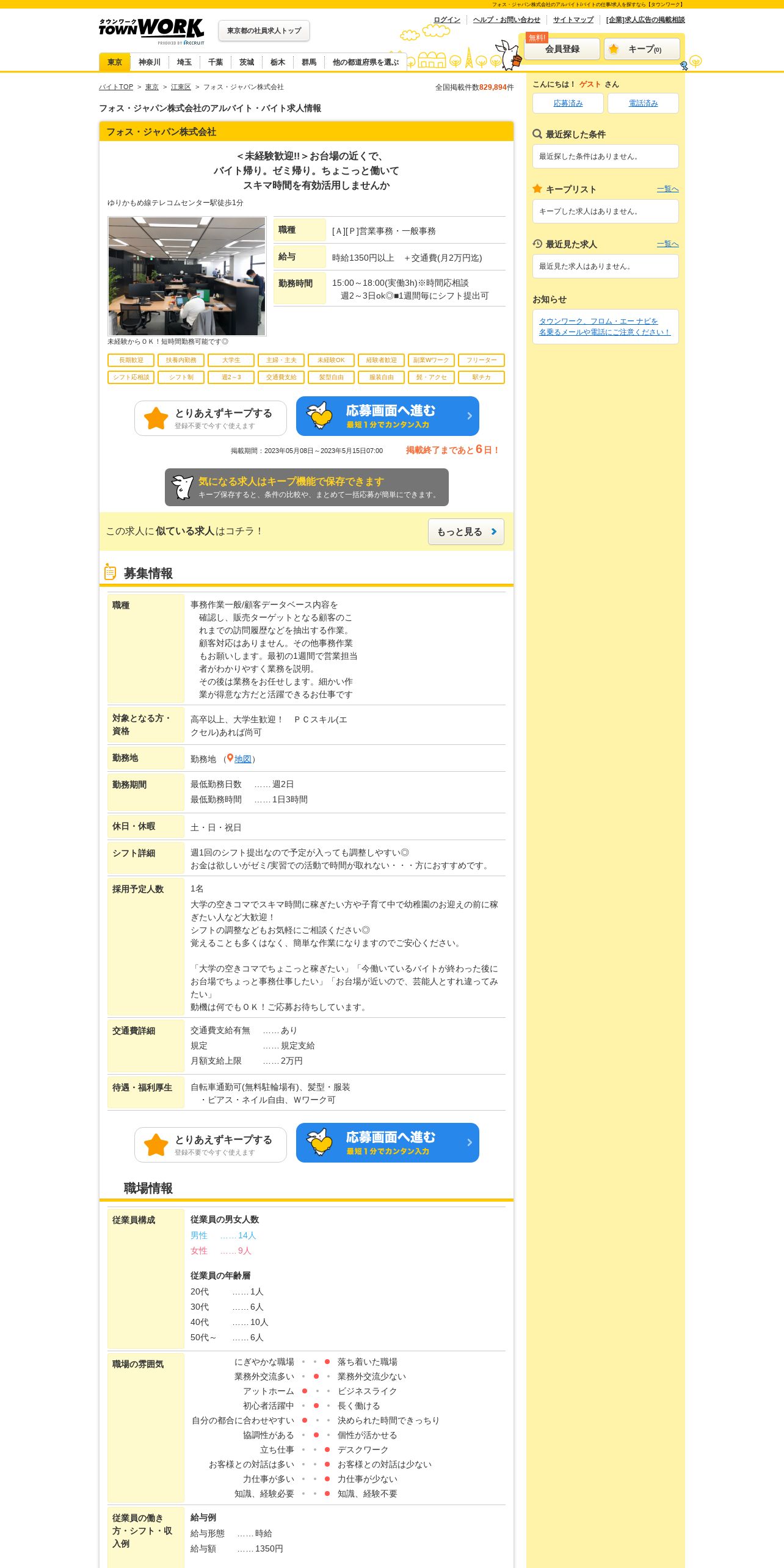Click とりあえずキープする above the posting period
Image resolution: width=784 pixels, height=1568 pixels.
pos(211,418)
